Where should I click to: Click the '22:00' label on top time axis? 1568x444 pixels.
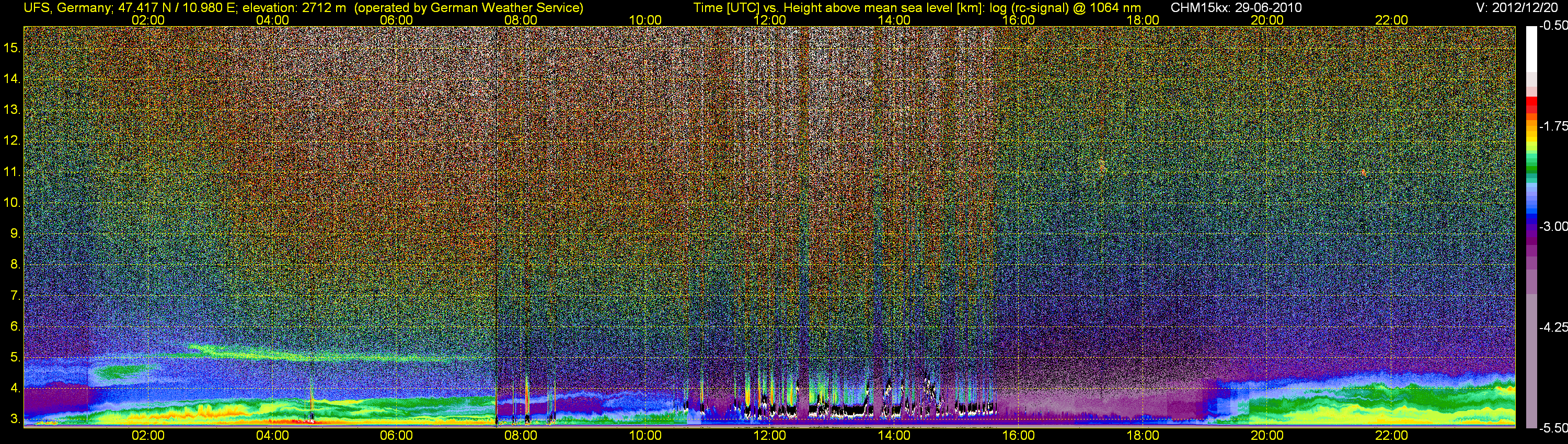click(1391, 20)
